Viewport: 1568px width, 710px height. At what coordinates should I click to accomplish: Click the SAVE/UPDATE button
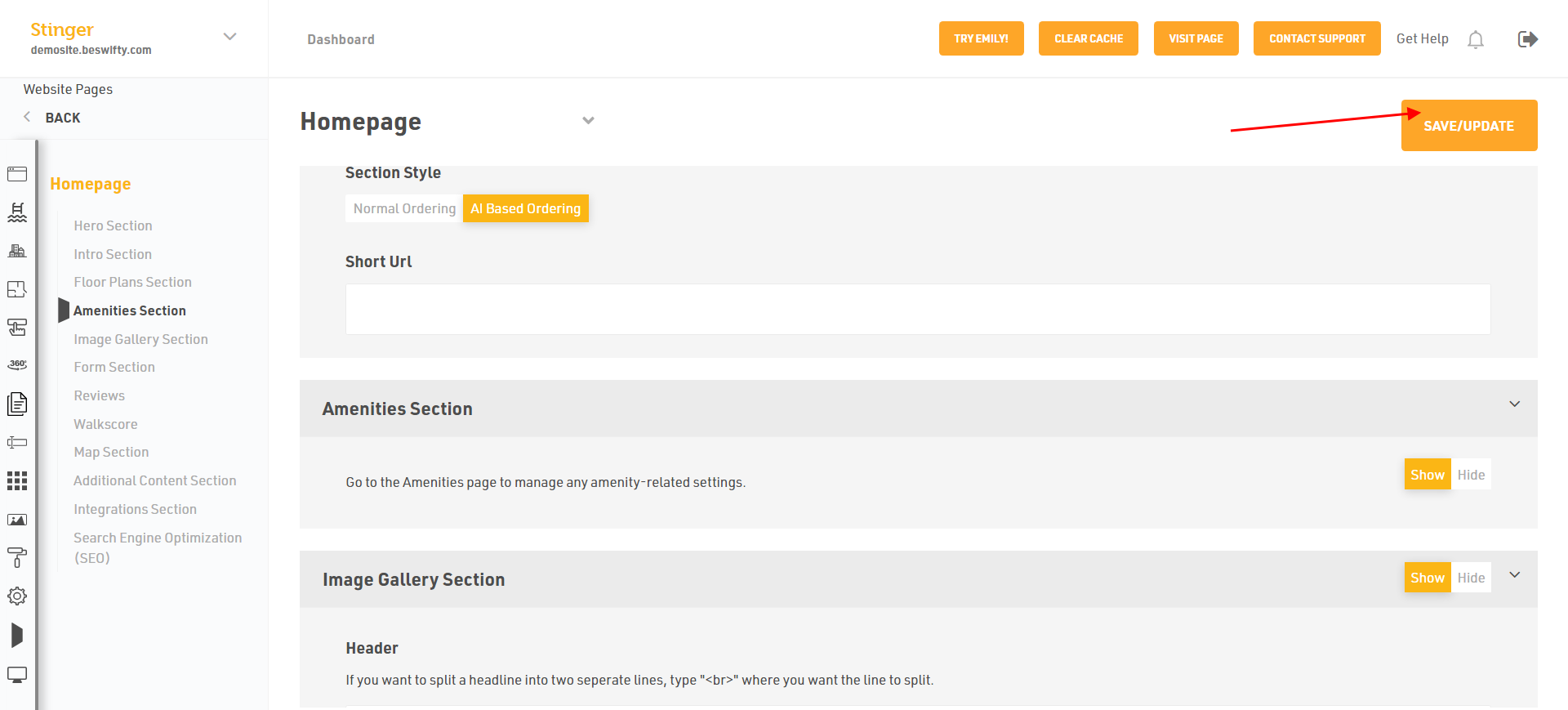point(1468,126)
